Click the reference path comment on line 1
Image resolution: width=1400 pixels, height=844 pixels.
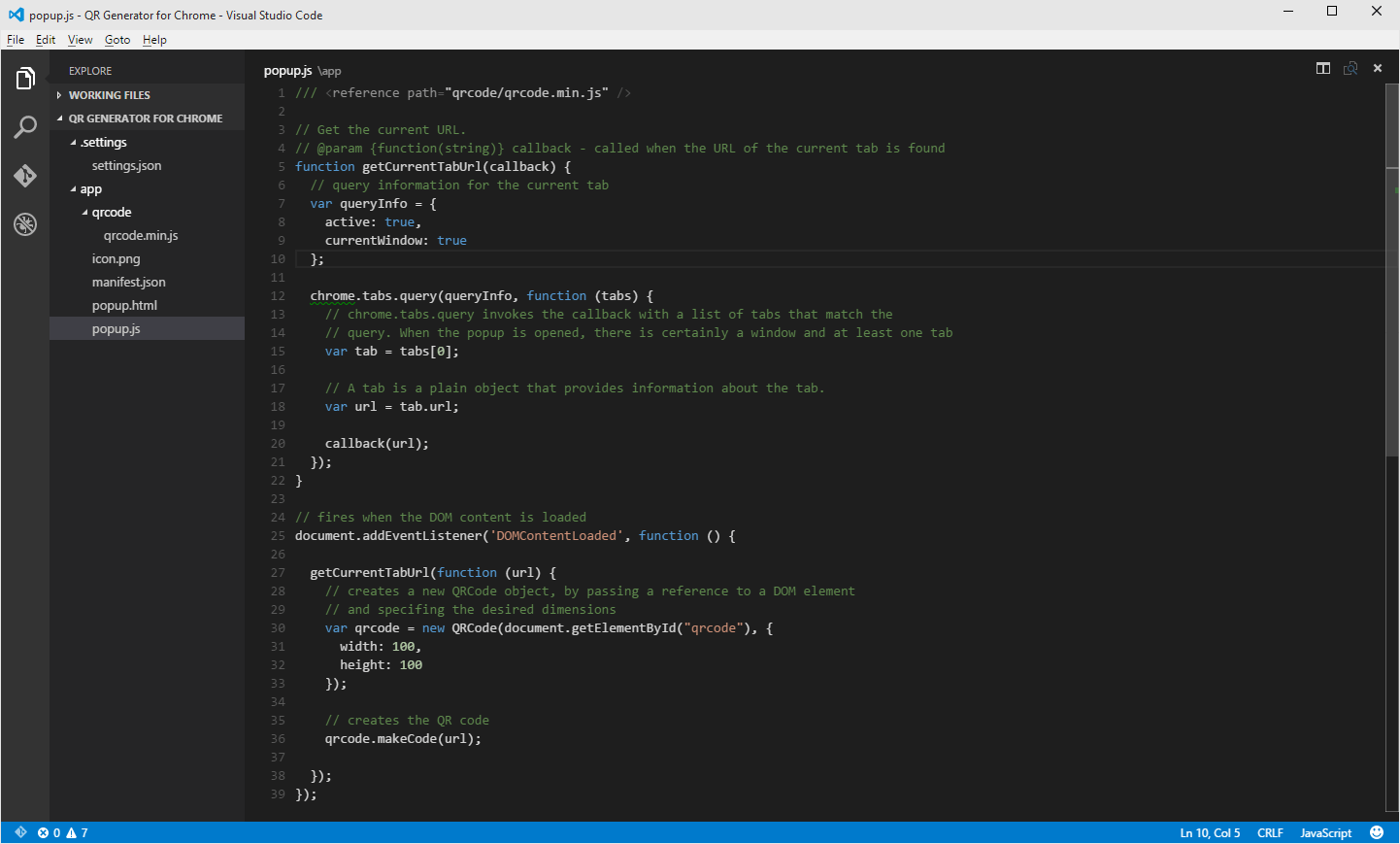[x=463, y=92]
